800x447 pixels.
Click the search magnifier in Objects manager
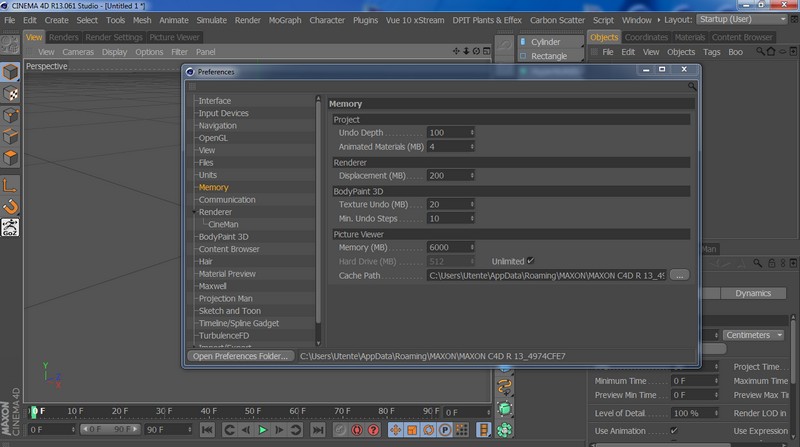tap(760, 52)
